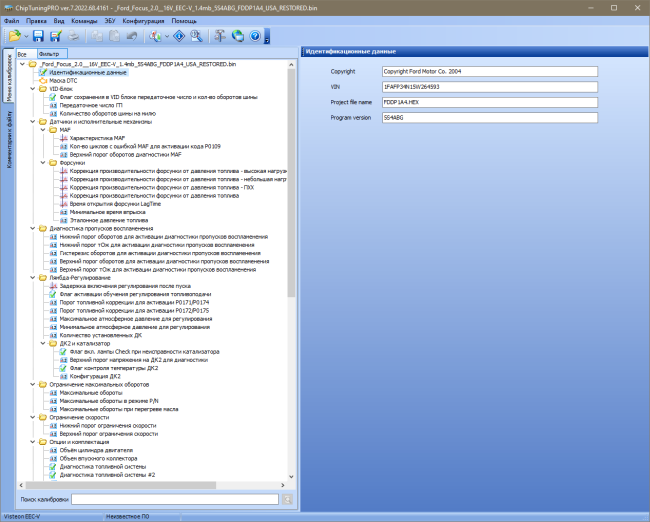Collapse the 'VID блок' folder
Image resolution: width=650 pixels, height=522 pixels.
click(x=33, y=89)
